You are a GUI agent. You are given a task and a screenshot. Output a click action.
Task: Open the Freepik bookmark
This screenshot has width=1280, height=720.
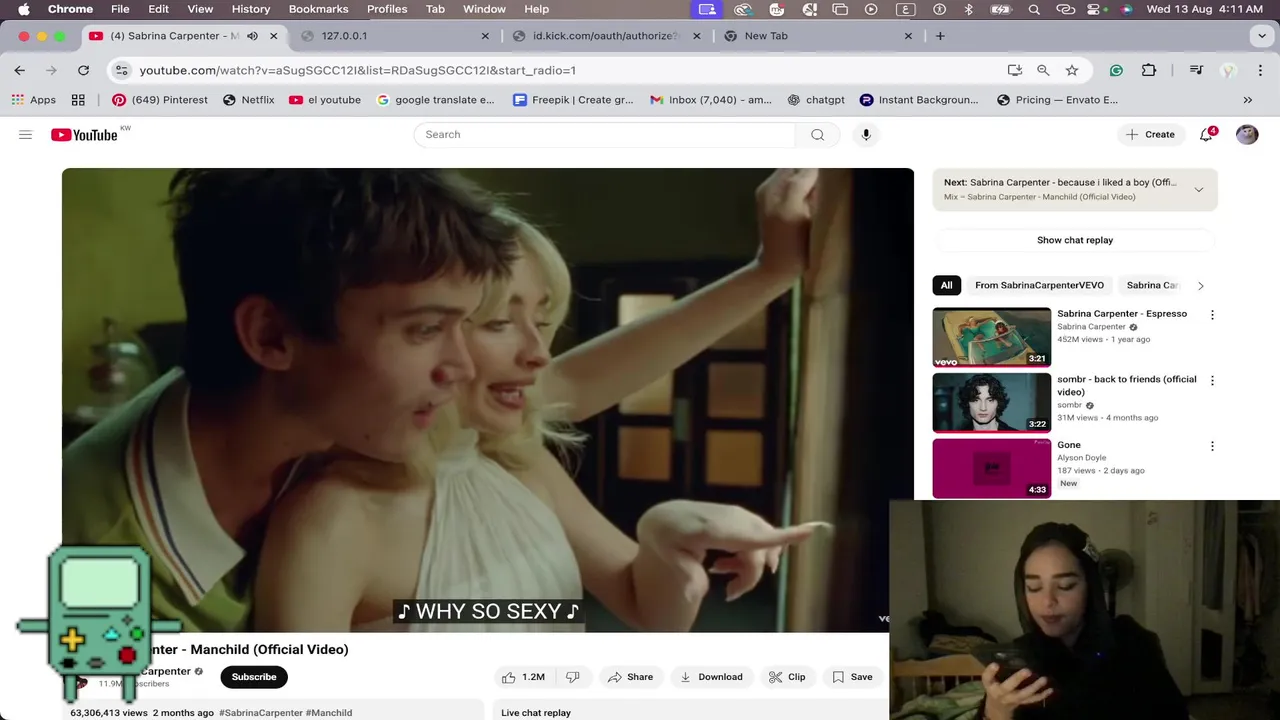[x=573, y=100]
